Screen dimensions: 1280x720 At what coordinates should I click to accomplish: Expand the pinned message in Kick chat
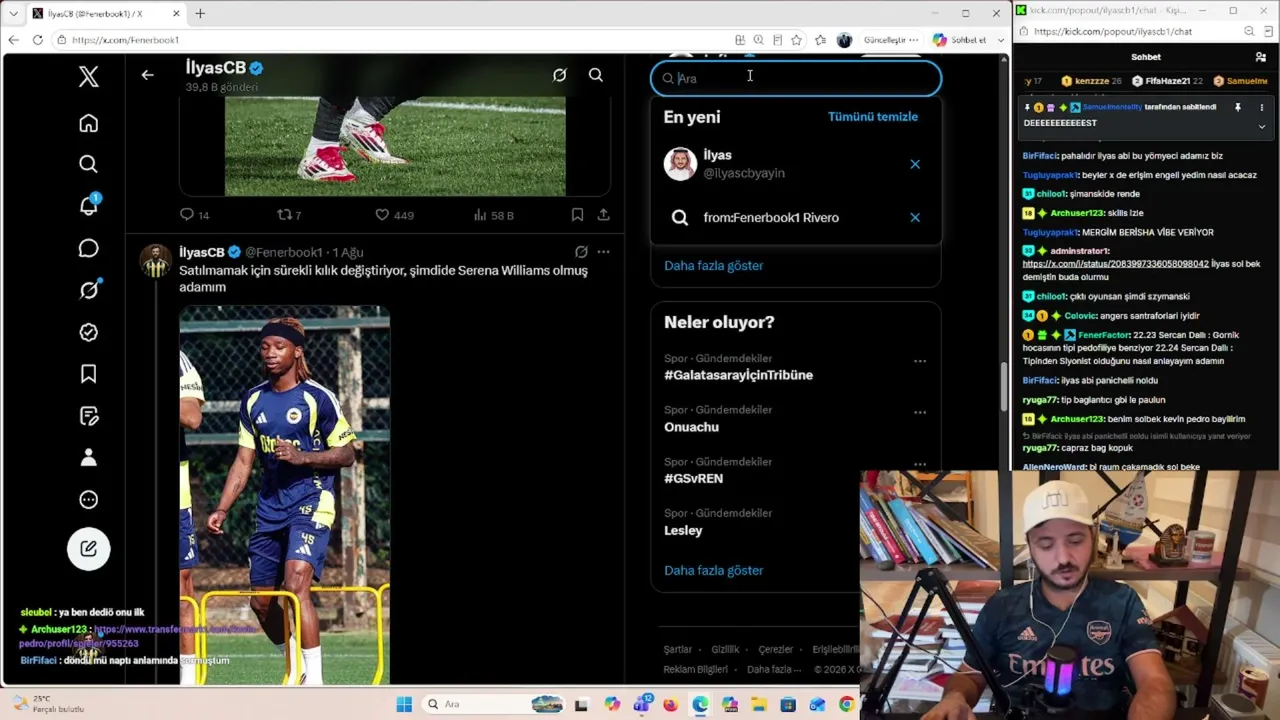pyautogui.click(x=1261, y=127)
